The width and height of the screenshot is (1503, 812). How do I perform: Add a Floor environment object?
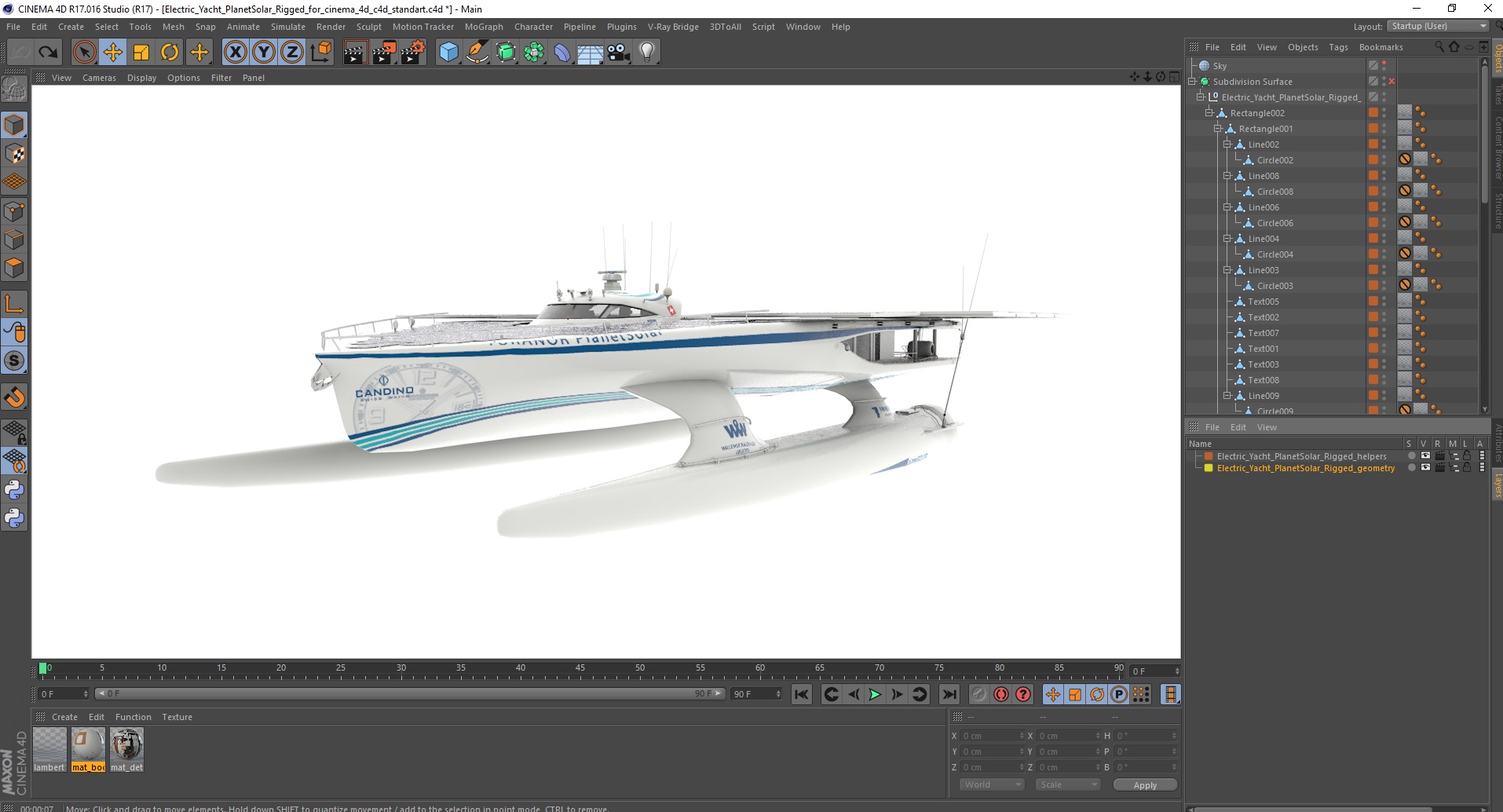[x=591, y=53]
